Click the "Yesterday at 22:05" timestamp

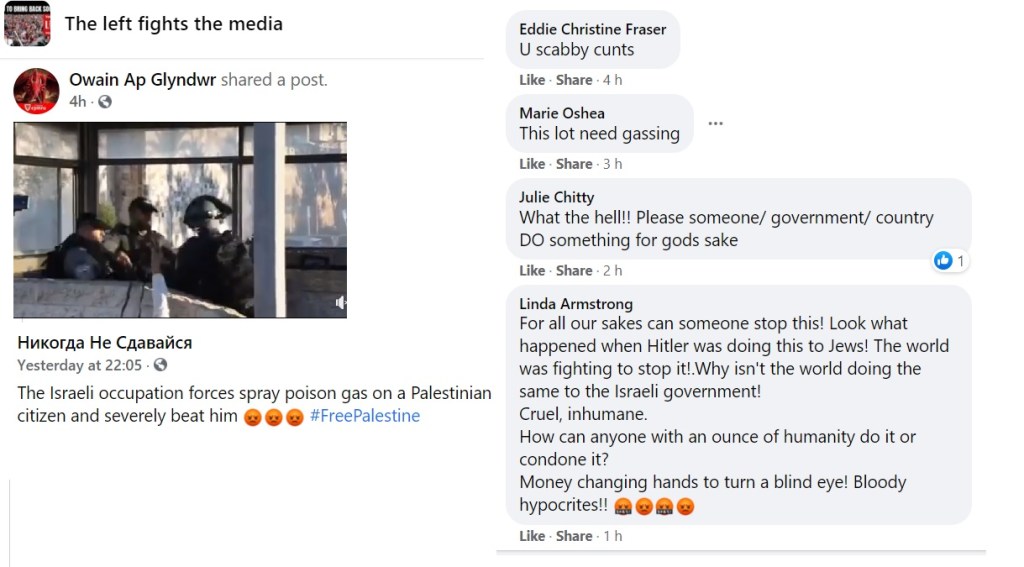80,366
